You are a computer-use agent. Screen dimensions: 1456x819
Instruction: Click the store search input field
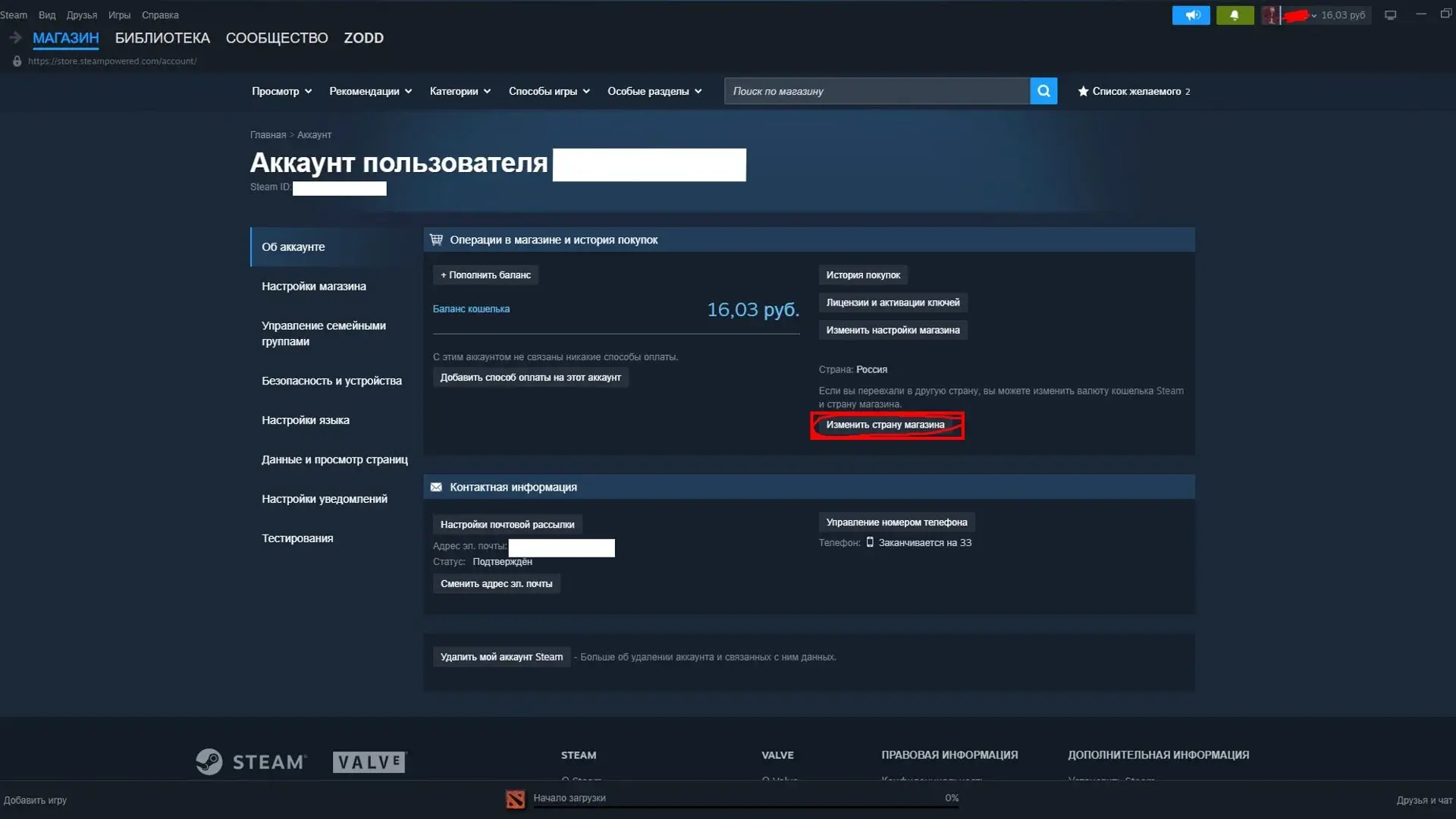tap(877, 91)
